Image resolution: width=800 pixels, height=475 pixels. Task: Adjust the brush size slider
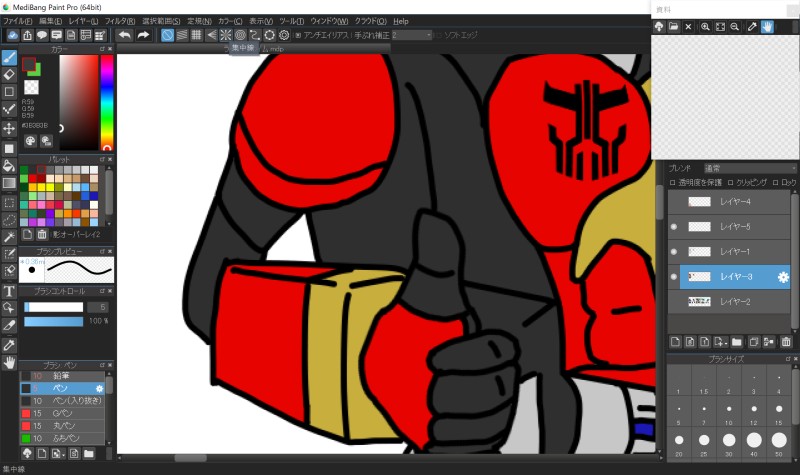click(x=53, y=307)
